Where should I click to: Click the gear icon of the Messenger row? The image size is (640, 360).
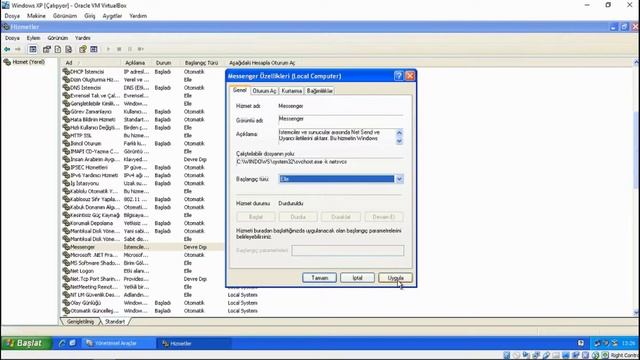click(66, 247)
